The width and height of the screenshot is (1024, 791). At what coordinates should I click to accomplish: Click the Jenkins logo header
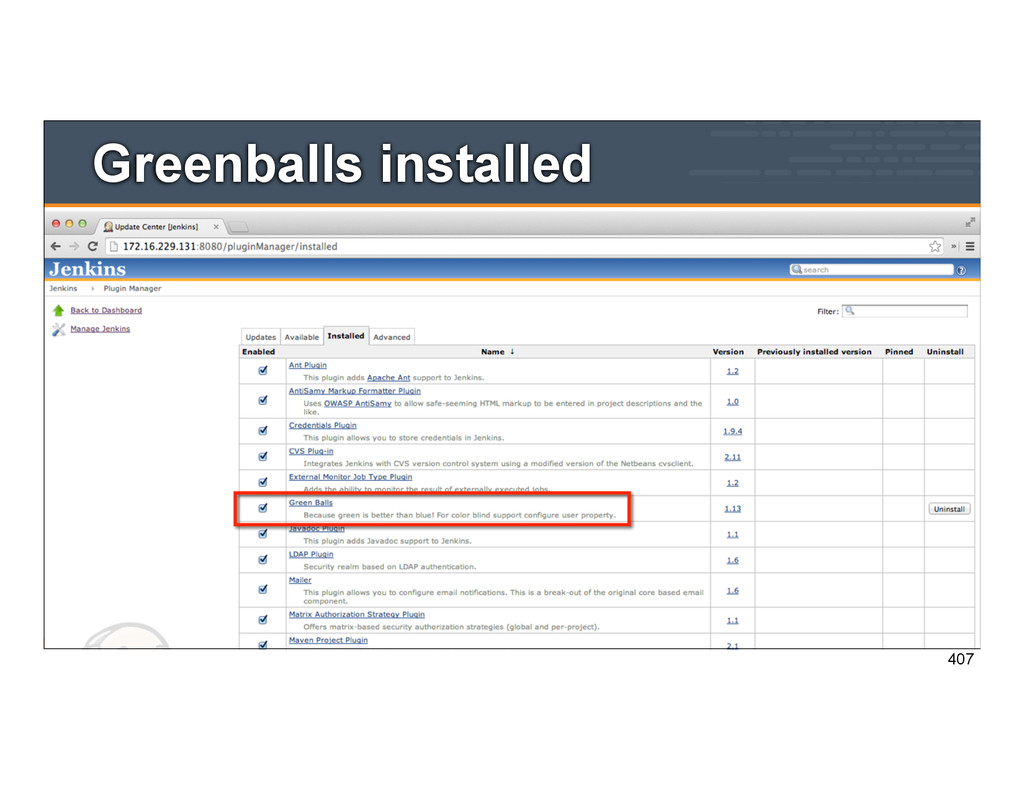click(88, 269)
